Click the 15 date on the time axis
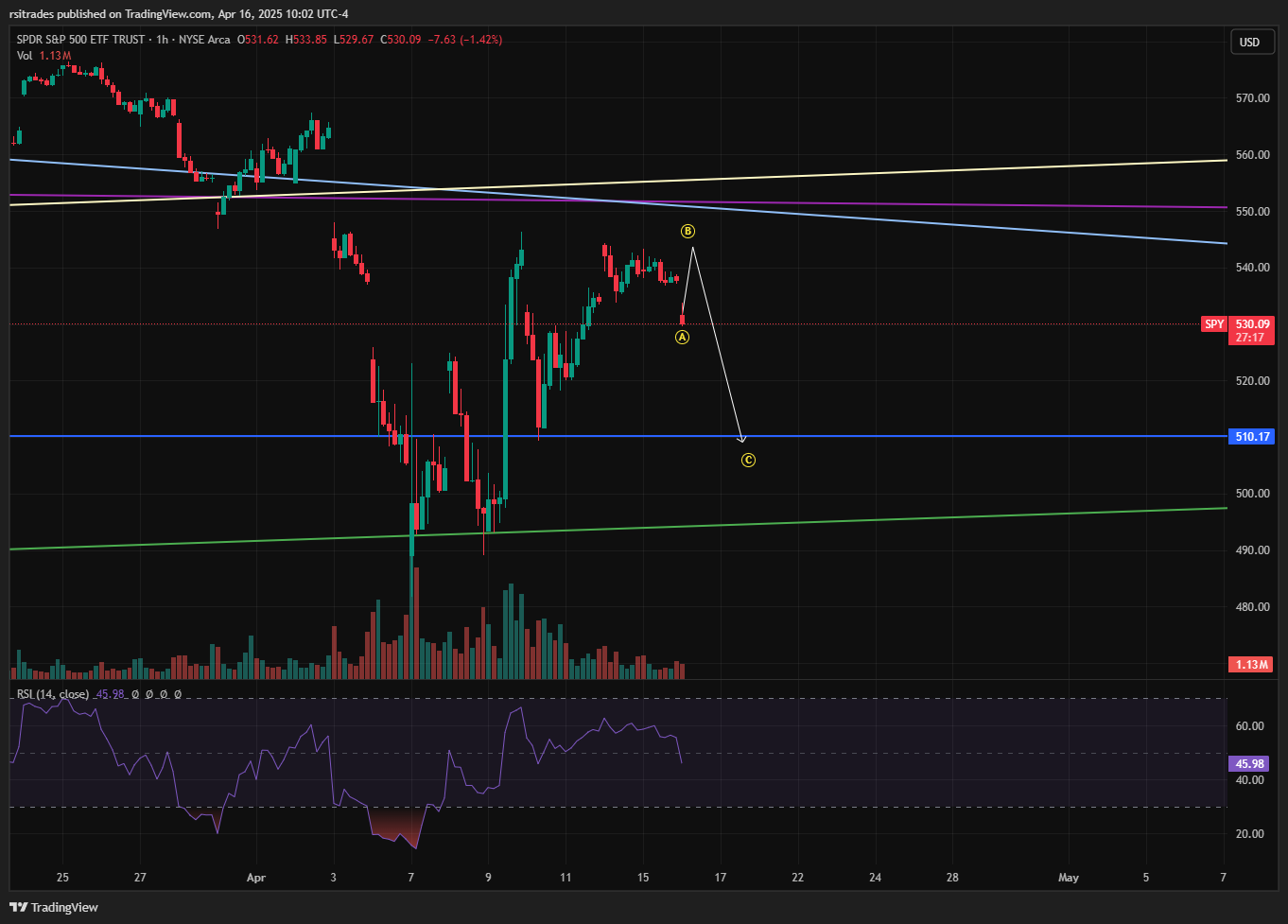This screenshot has height=924, width=1288. [x=643, y=878]
